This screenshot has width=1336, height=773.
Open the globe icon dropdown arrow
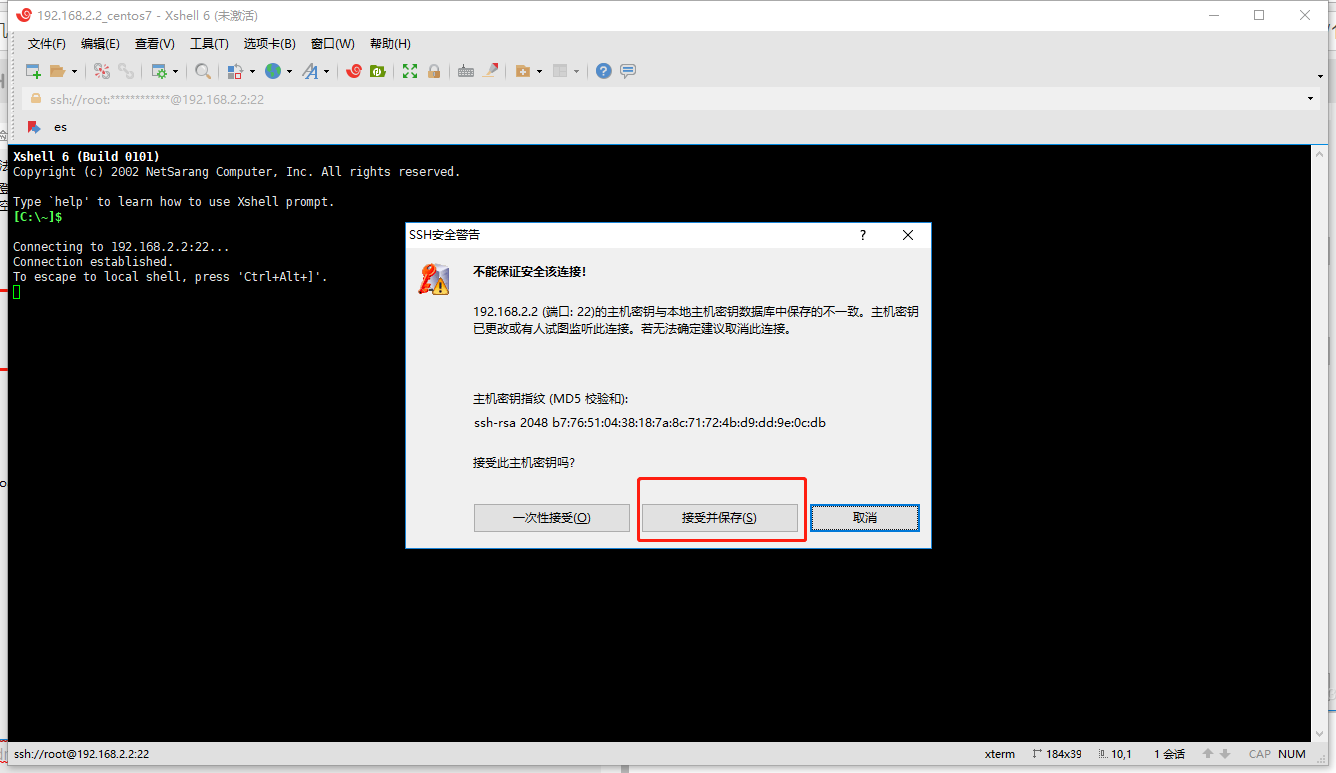(x=288, y=71)
